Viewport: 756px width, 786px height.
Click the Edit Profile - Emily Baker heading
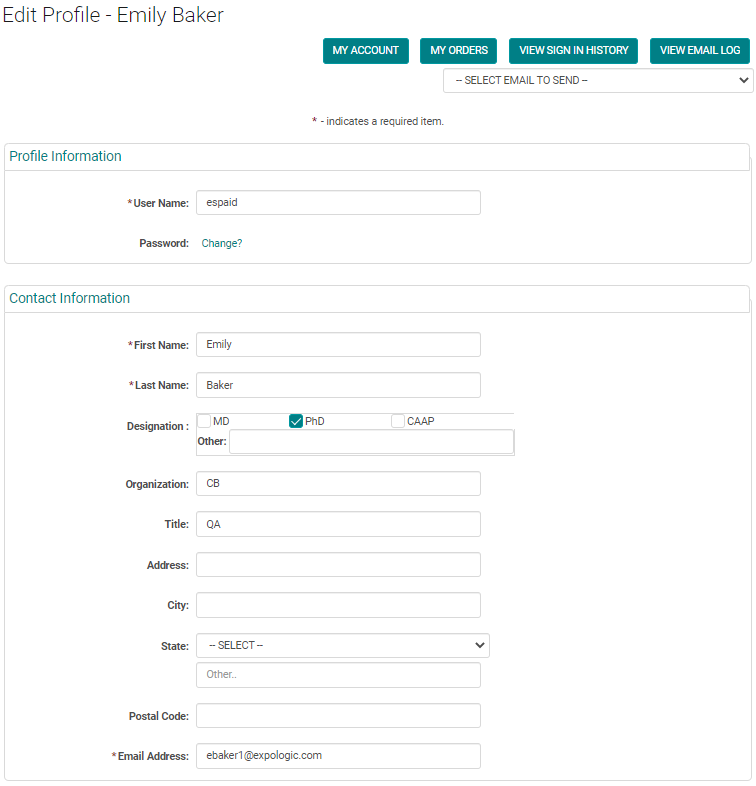(113, 15)
